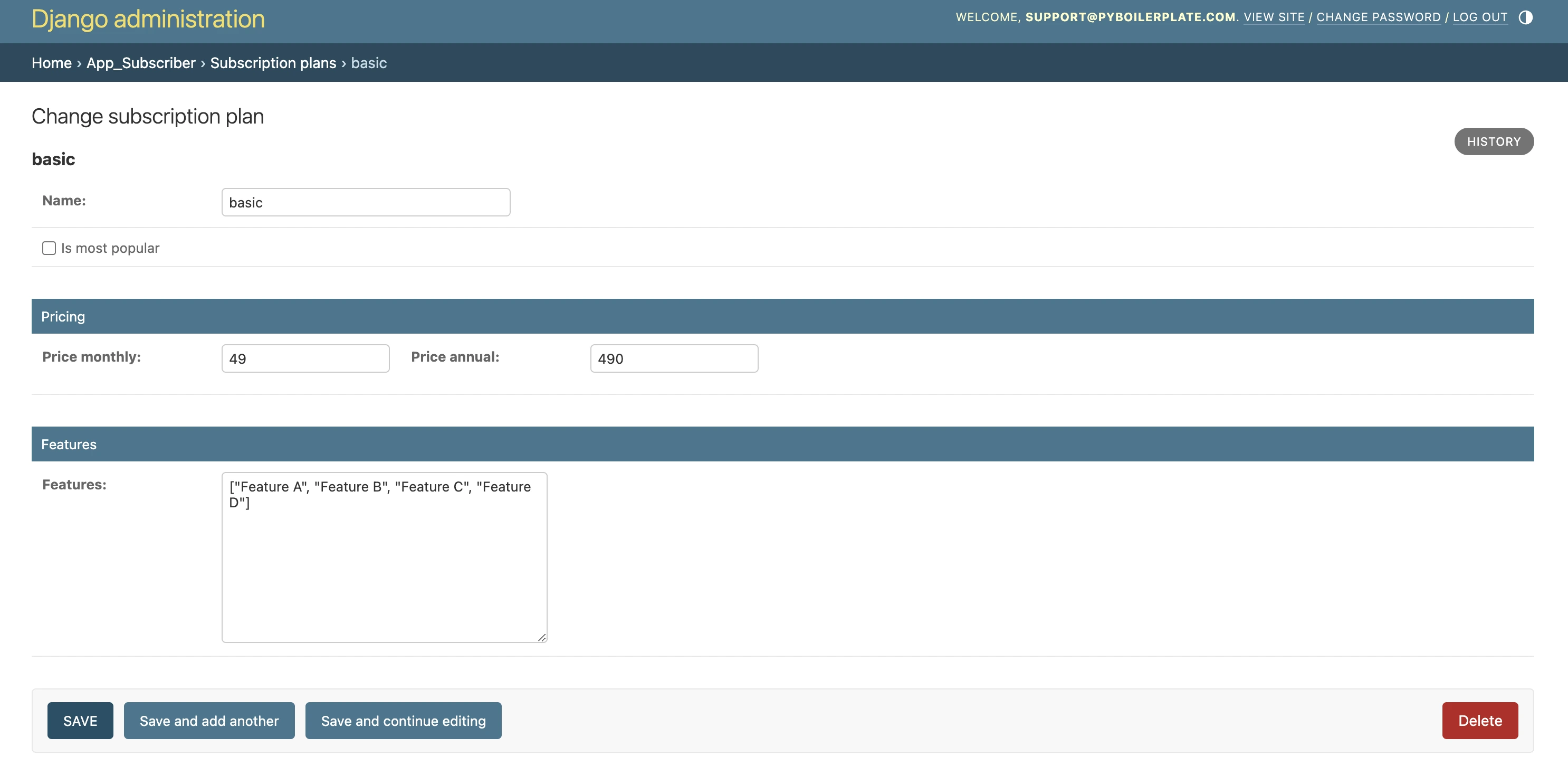Click the Features textarea resize handle
Image resolution: width=1568 pixels, height=775 pixels.
542,638
